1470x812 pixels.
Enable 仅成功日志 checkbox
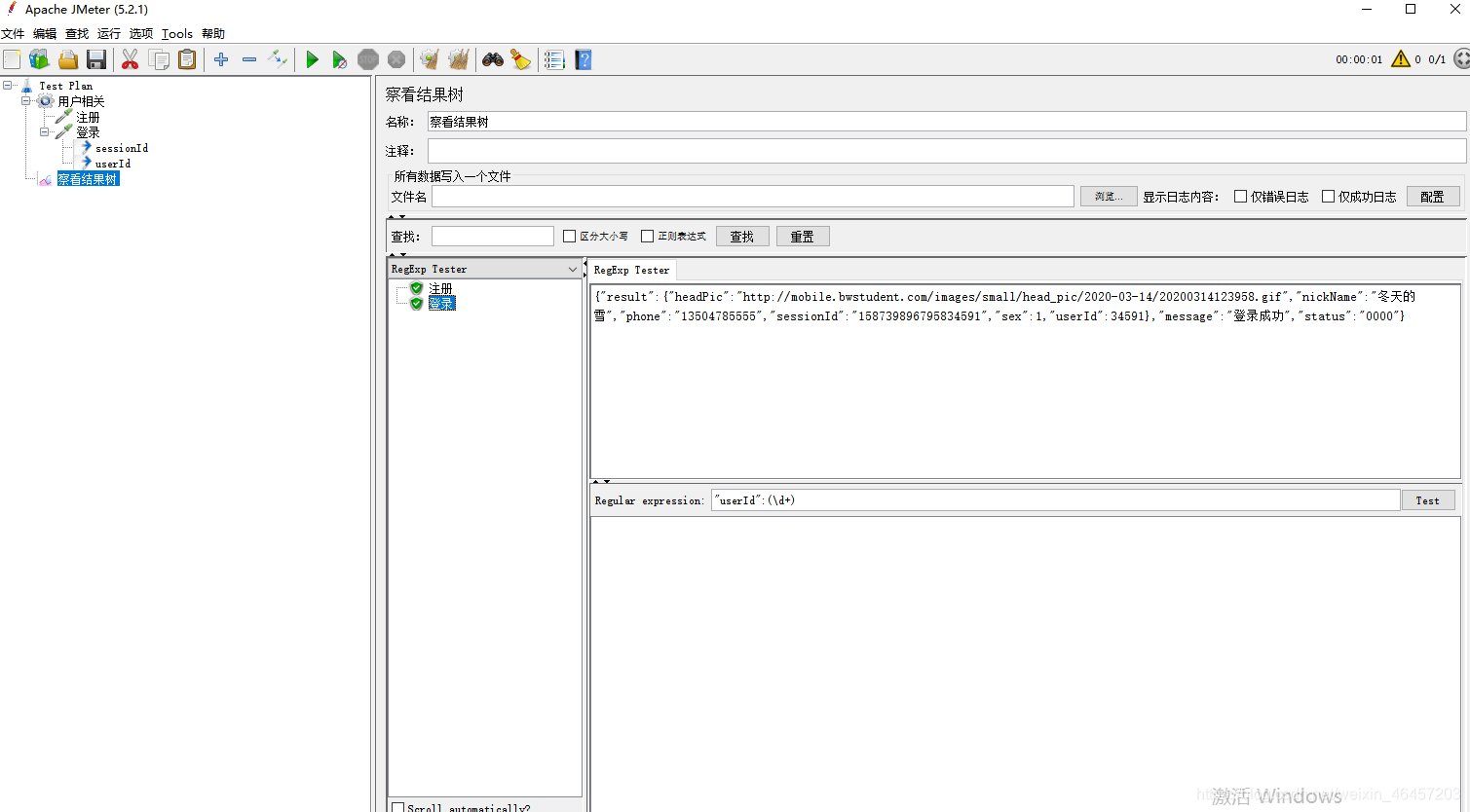point(1328,197)
